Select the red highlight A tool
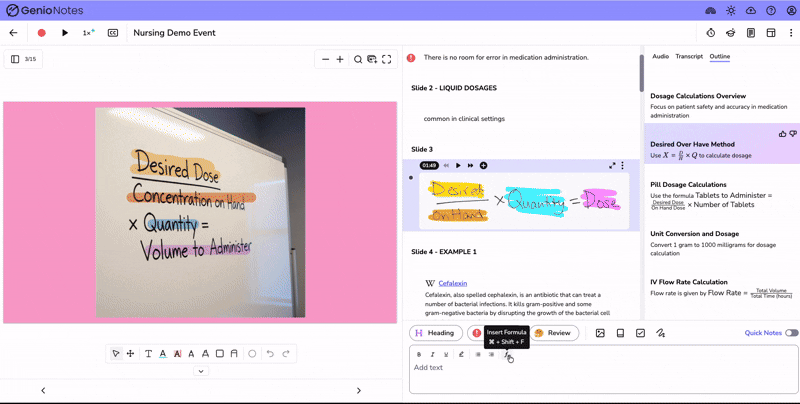Image resolution: width=800 pixels, height=404 pixels. coord(177,354)
